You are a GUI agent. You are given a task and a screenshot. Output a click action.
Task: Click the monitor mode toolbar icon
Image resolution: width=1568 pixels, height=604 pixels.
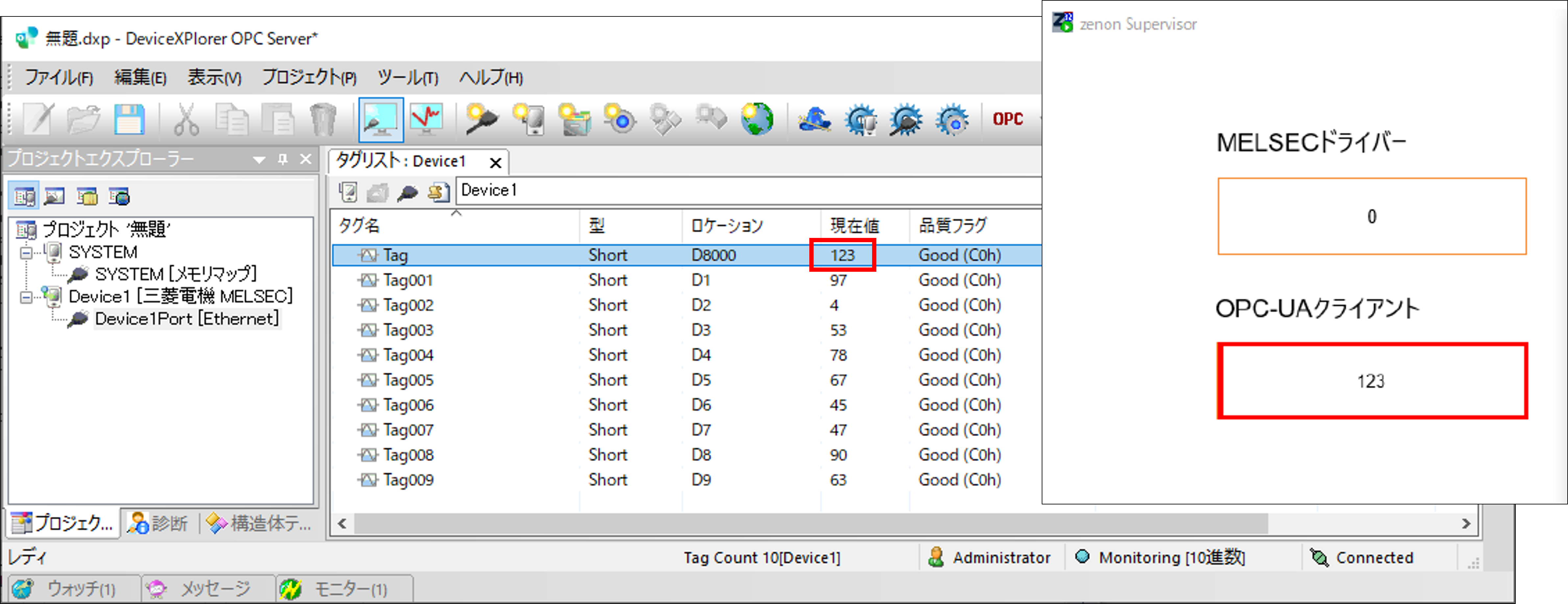(x=380, y=119)
